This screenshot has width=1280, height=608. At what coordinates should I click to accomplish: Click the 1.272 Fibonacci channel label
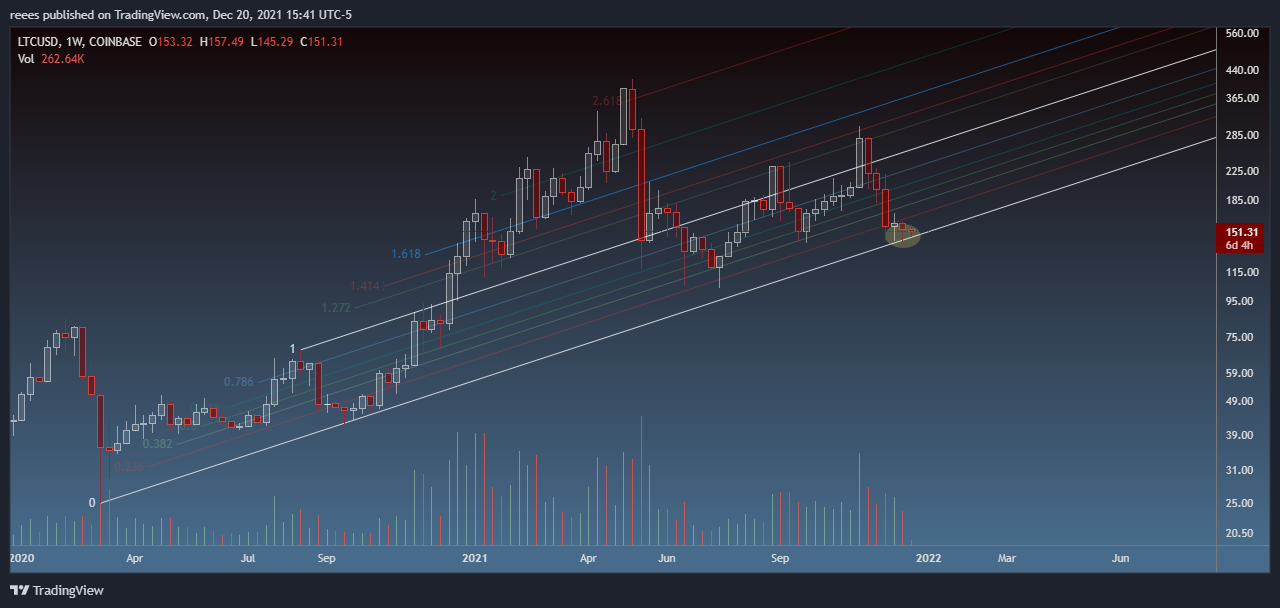337,307
